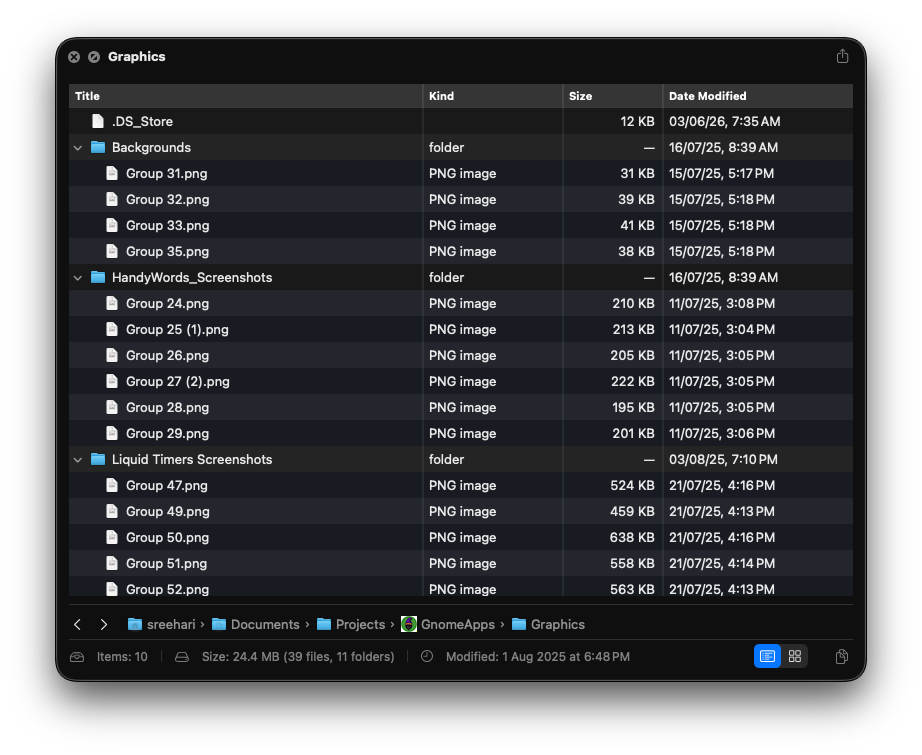
Task: Switch to list view mode
Action: [767, 656]
